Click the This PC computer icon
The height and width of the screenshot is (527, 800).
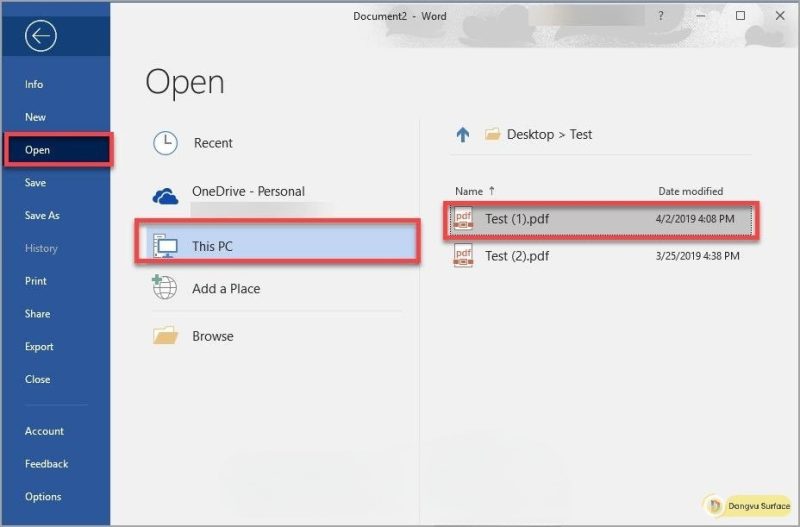point(165,246)
